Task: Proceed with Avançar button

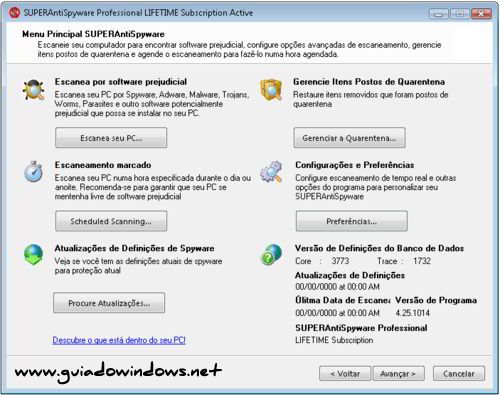Action: 398,374
